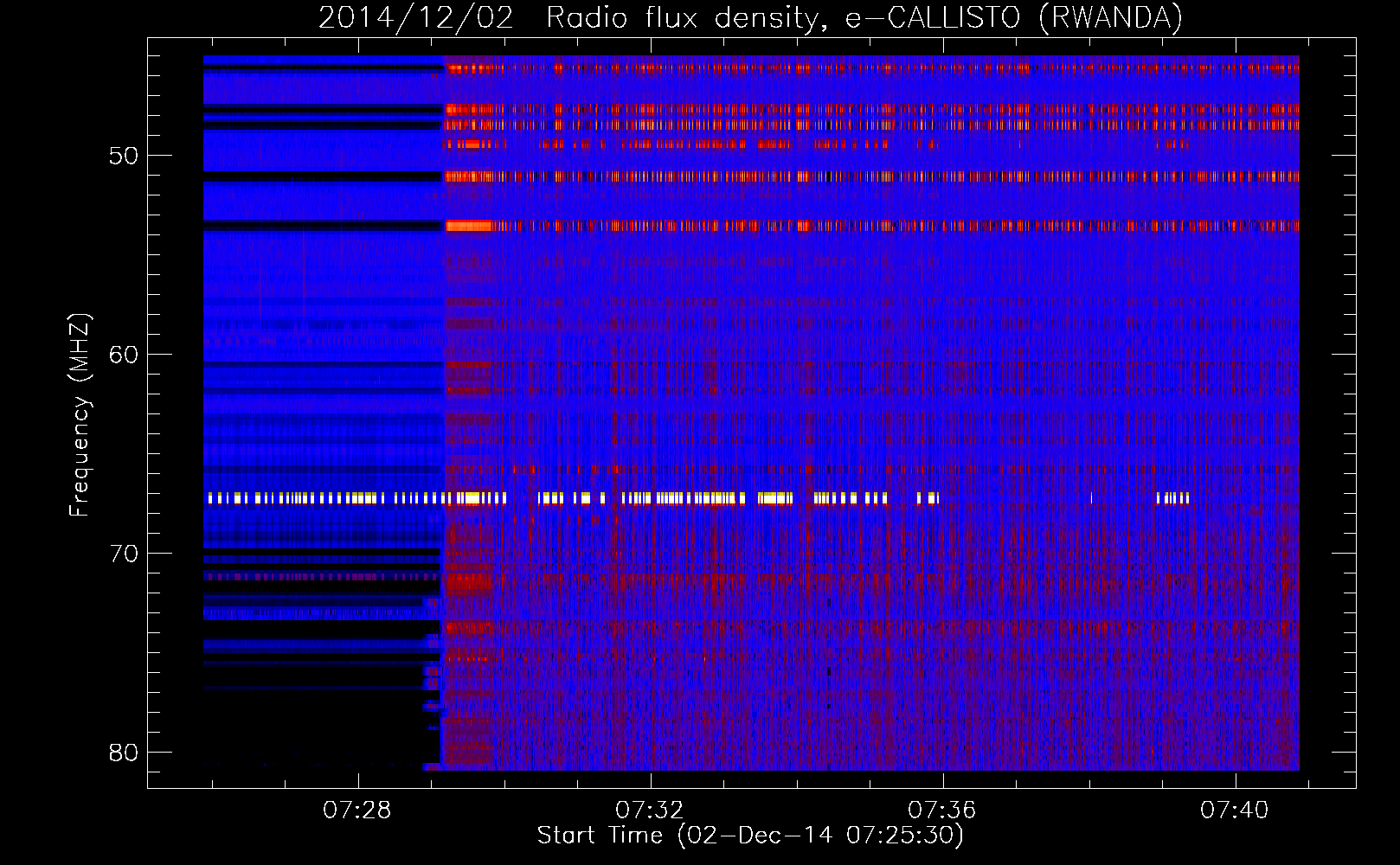Select the 50 frequency tick label
This screenshot has height=865, width=1400.
click(x=124, y=156)
